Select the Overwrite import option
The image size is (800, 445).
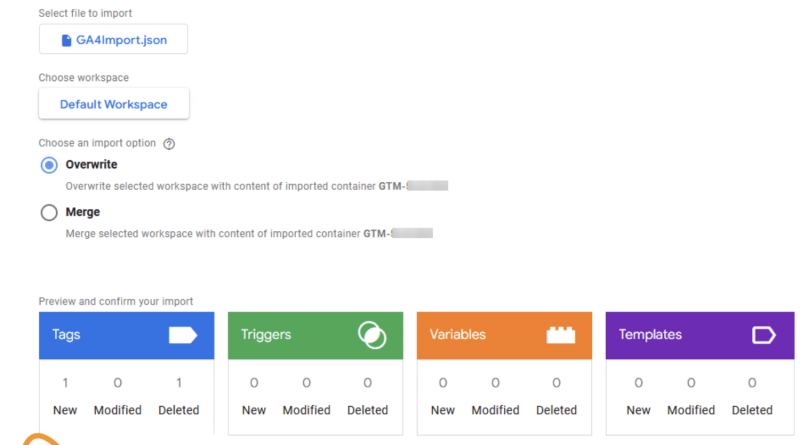click(x=49, y=165)
